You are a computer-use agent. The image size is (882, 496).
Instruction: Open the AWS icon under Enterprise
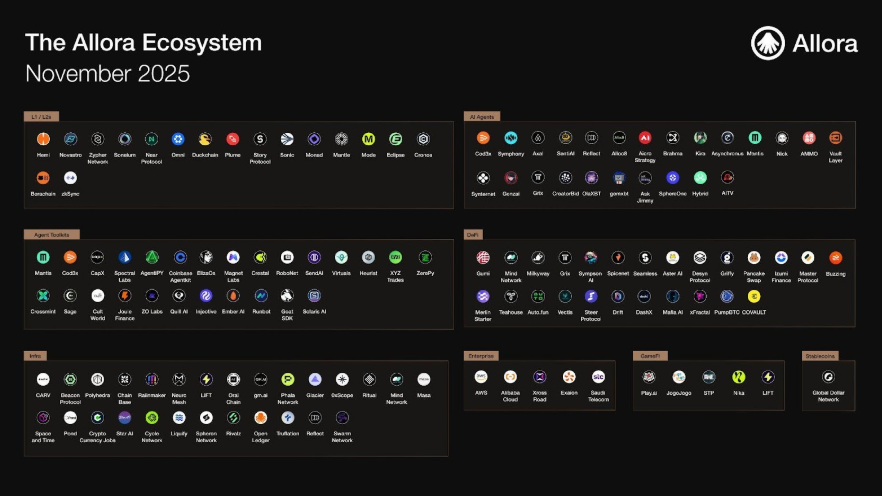(x=482, y=377)
